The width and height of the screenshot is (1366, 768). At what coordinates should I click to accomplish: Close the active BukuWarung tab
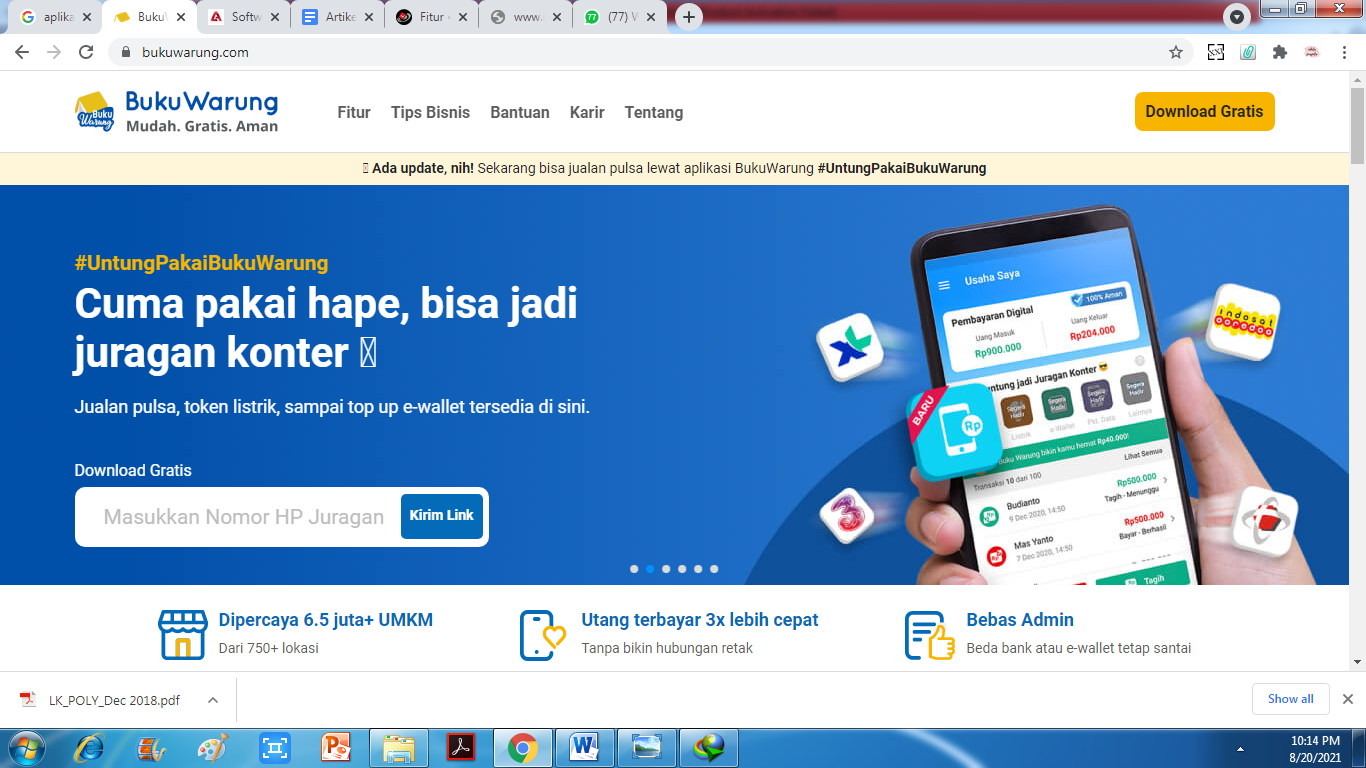[181, 17]
